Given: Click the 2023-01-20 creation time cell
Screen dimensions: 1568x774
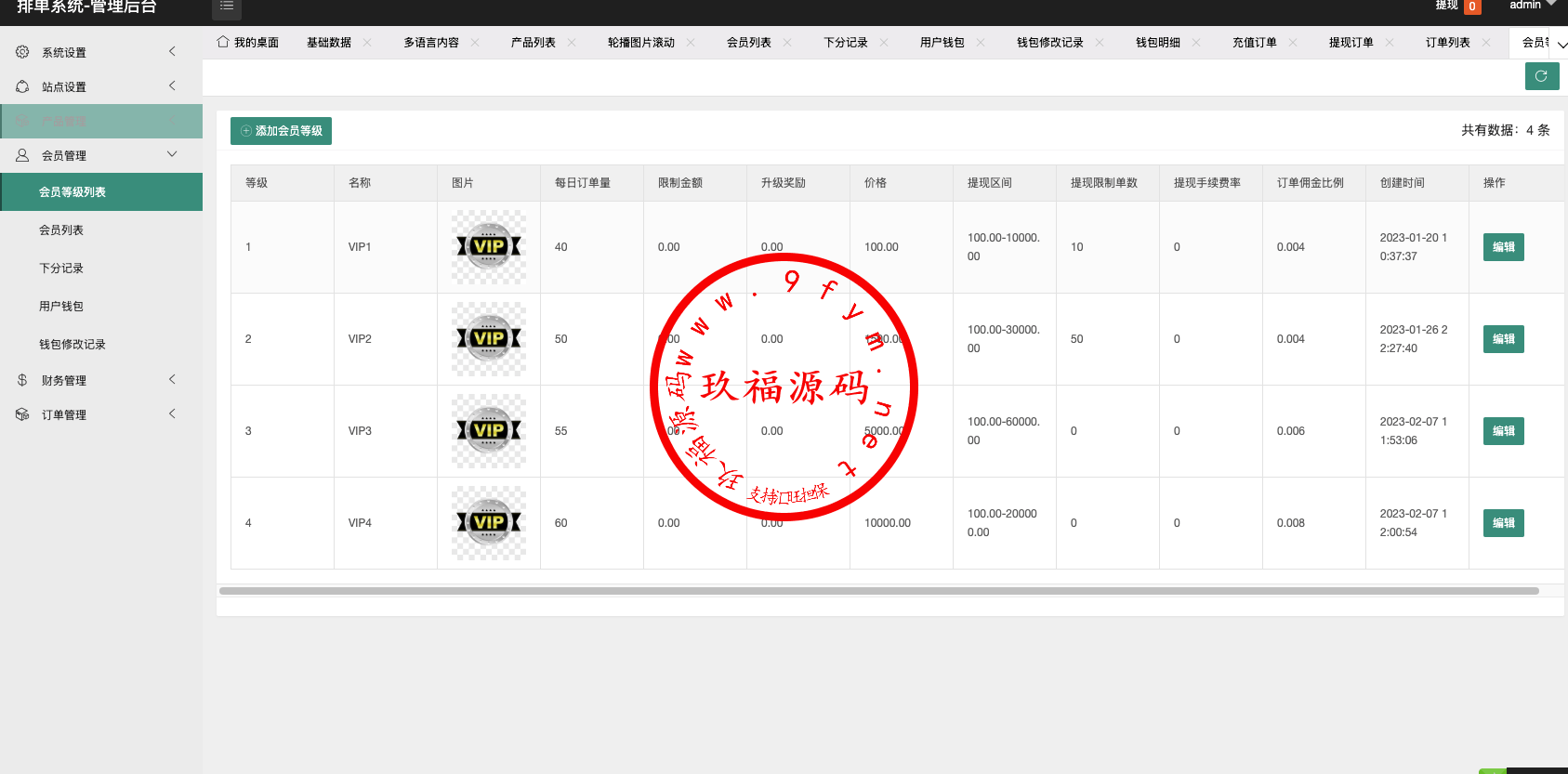Looking at the screenshot, I should click(1417, 247).
